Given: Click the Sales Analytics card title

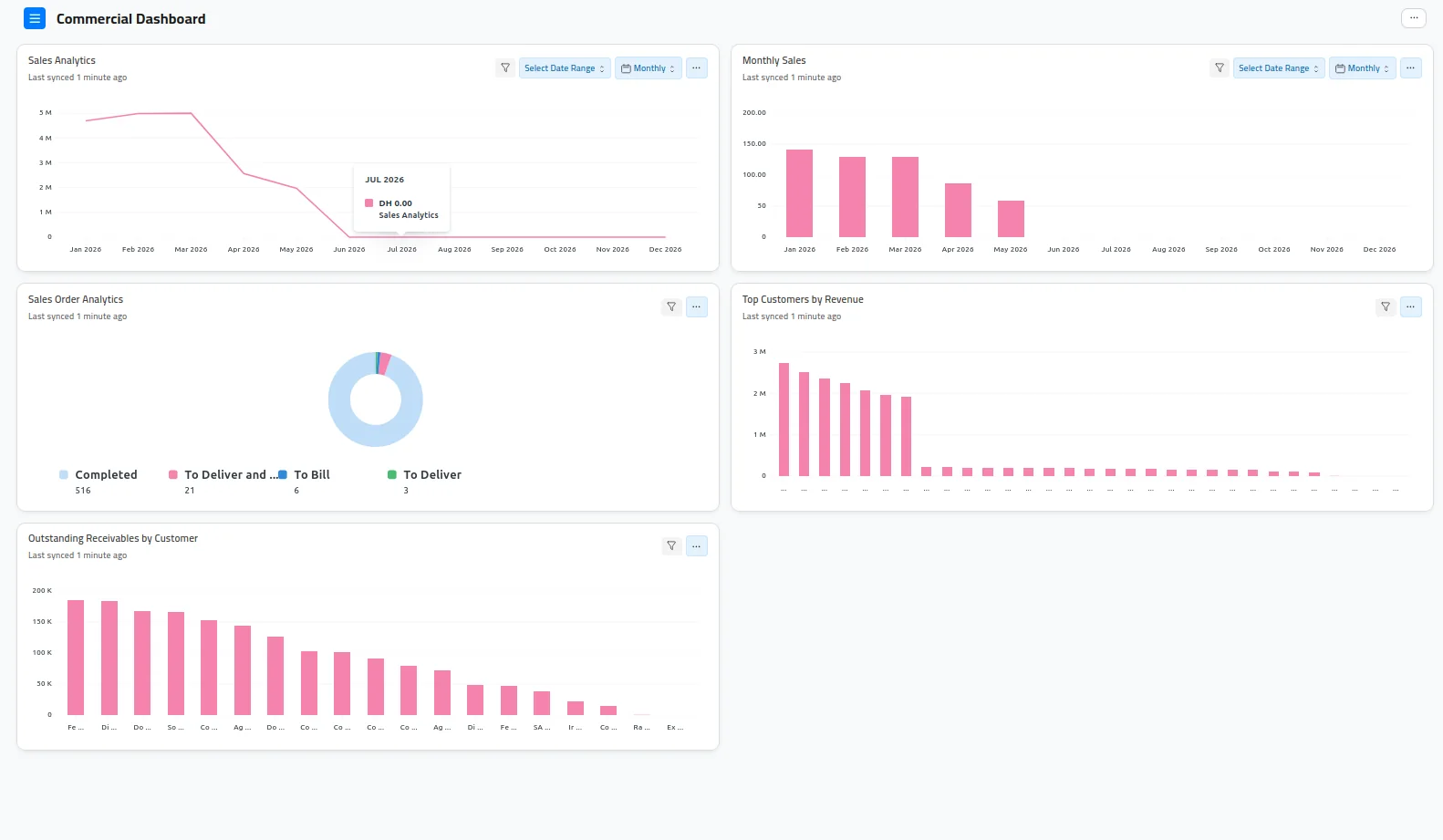Looking at the screenshot, I should pos(62,61).
